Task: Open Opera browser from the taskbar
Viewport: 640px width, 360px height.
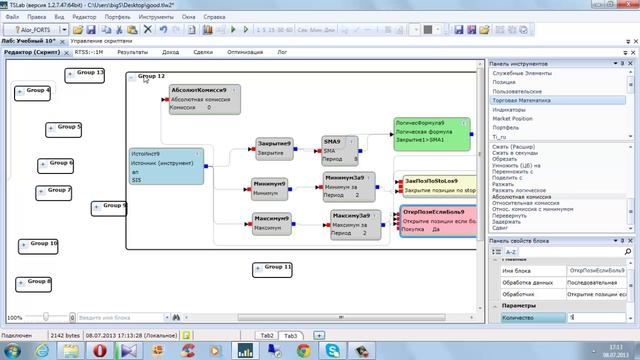Action: pyautogui.click(x=100, y=351)
